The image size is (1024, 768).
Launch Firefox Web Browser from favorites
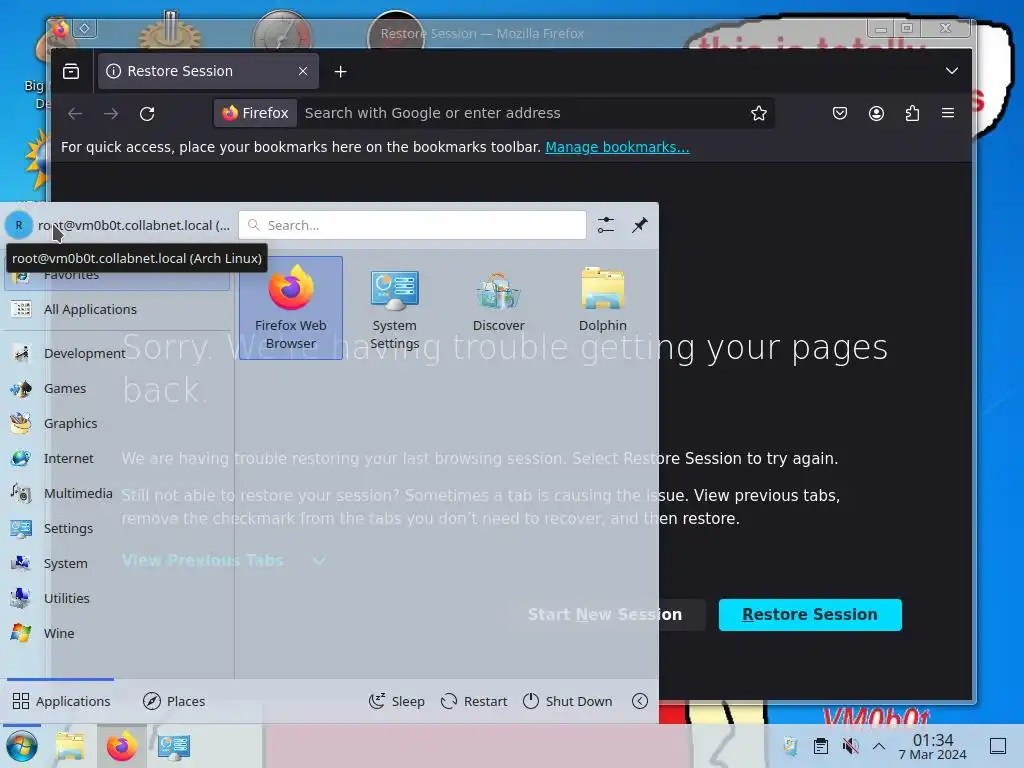coord(291,308)
